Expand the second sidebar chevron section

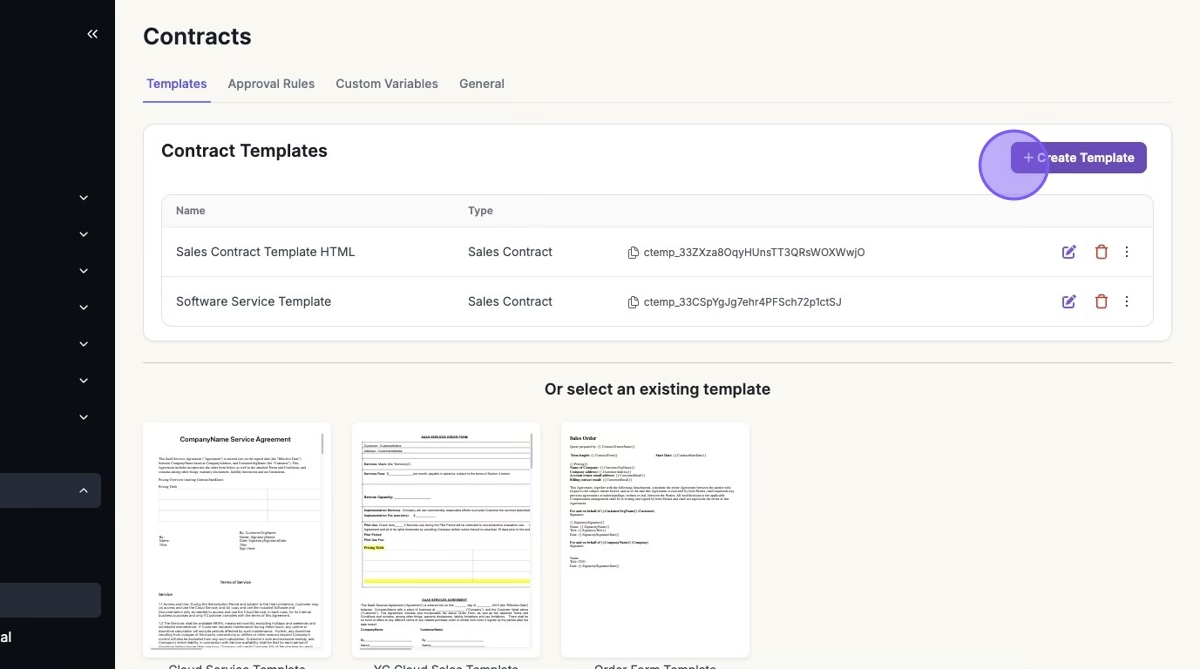(84, 234)
